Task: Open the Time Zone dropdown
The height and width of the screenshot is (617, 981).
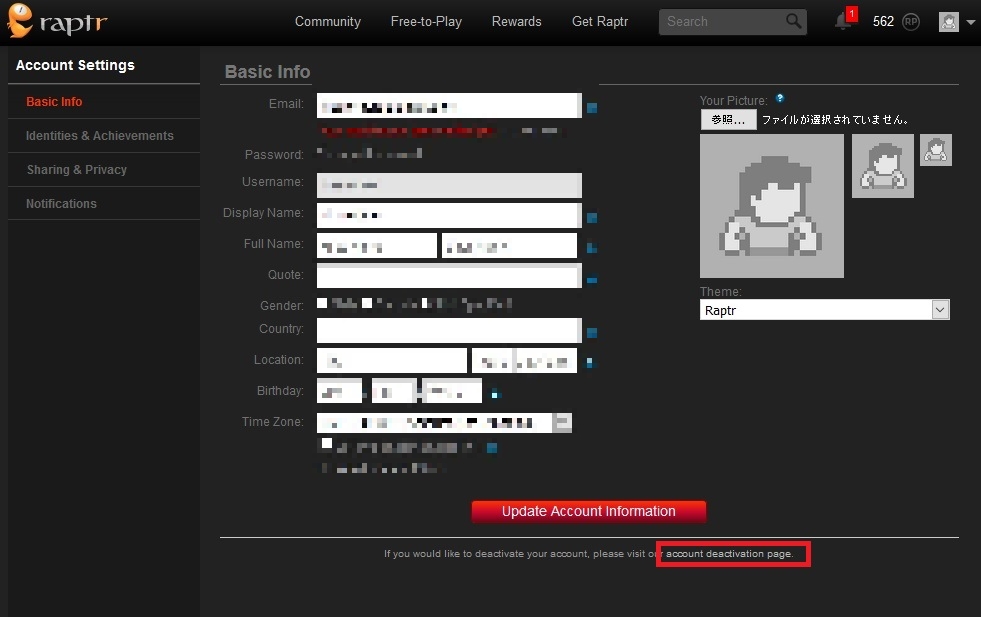Action: 444,423
